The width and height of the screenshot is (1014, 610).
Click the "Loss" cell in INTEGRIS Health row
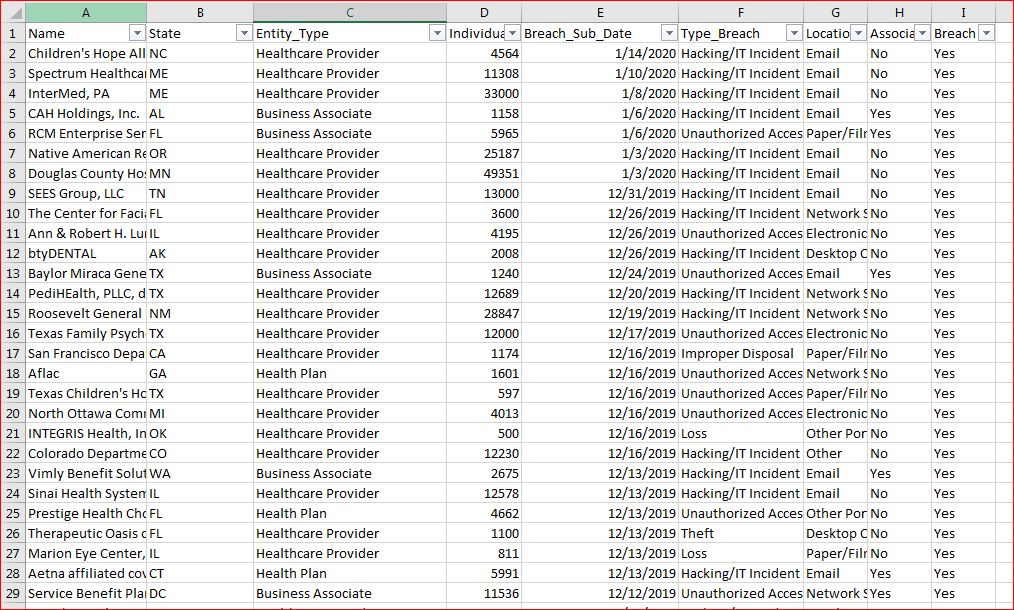point(741,433)
